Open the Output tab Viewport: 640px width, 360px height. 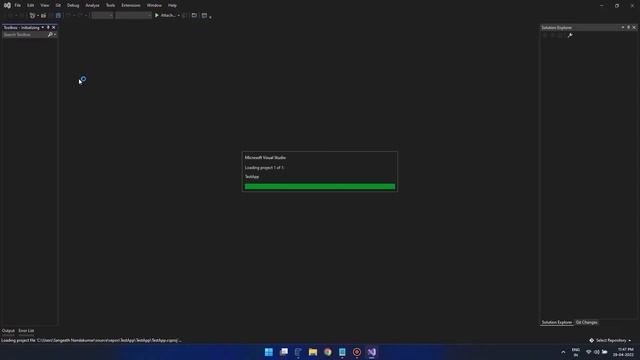(x=8, y=331)
